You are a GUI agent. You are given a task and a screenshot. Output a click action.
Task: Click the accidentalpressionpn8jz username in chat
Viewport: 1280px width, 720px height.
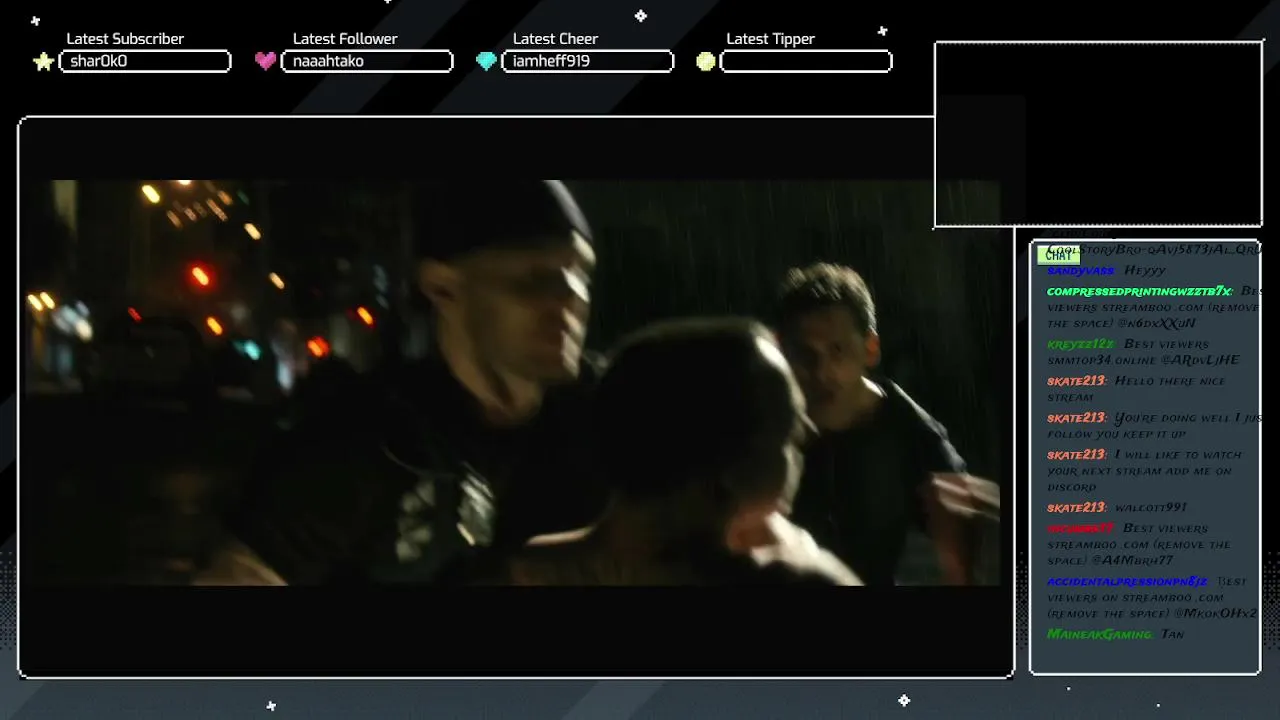click(x=1127, y=582)
